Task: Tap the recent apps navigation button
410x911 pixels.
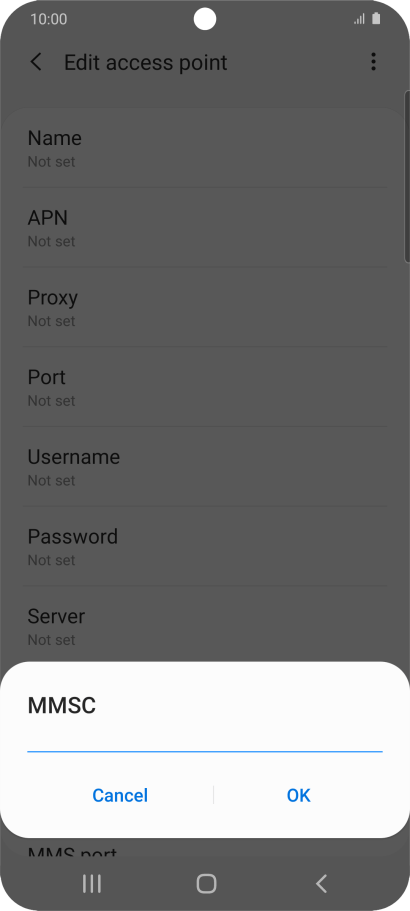Action: pyautogui.click(x=92, y=883)
